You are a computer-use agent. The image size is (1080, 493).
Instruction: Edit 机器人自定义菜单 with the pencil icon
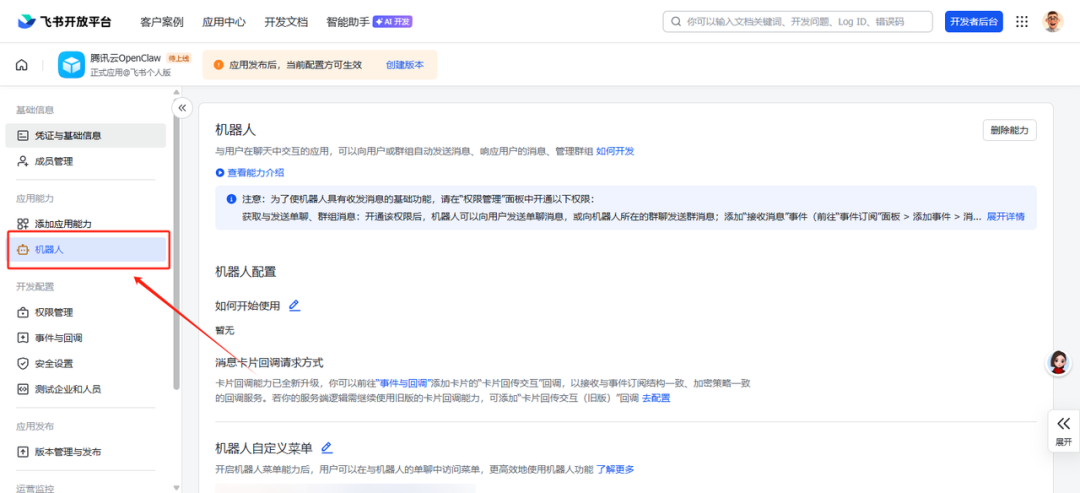pyautogui.click(x=327, y=448)
